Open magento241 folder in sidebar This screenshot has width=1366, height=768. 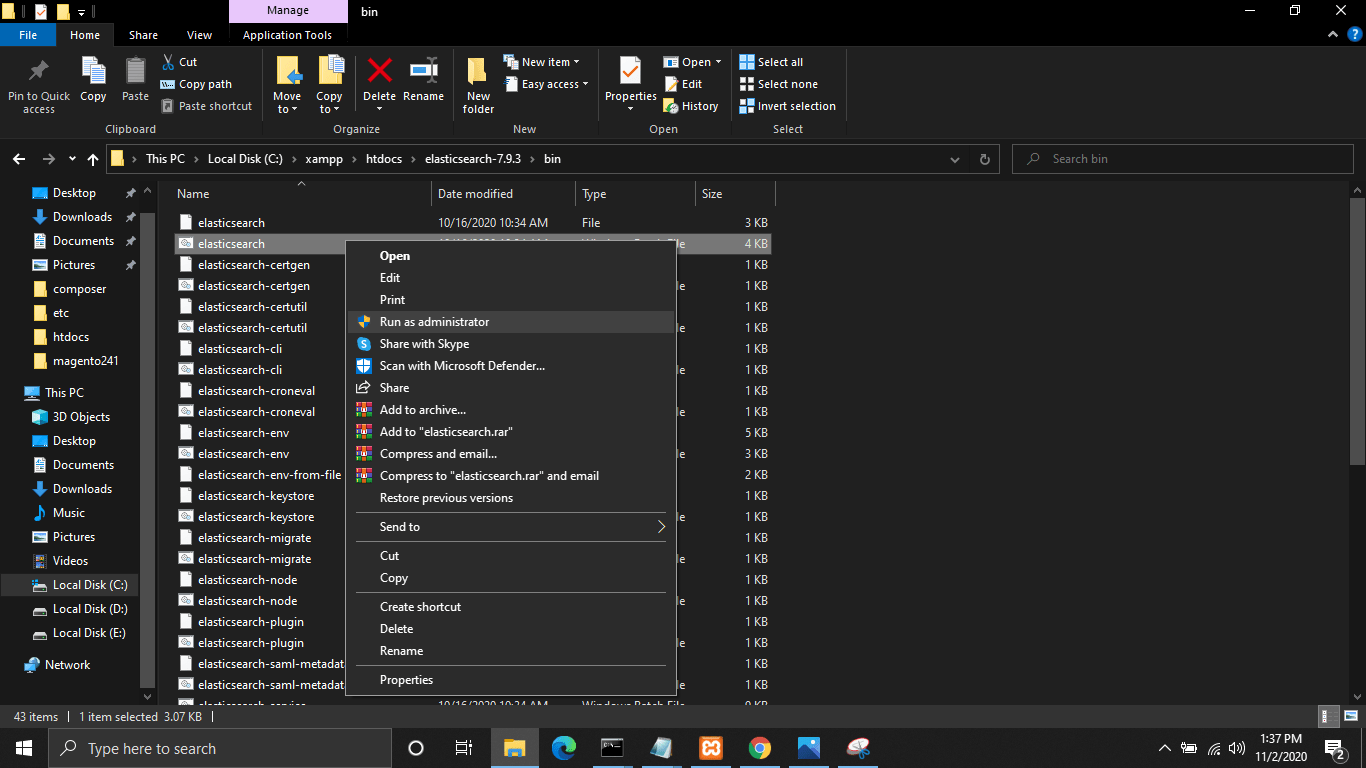[85, 361]
